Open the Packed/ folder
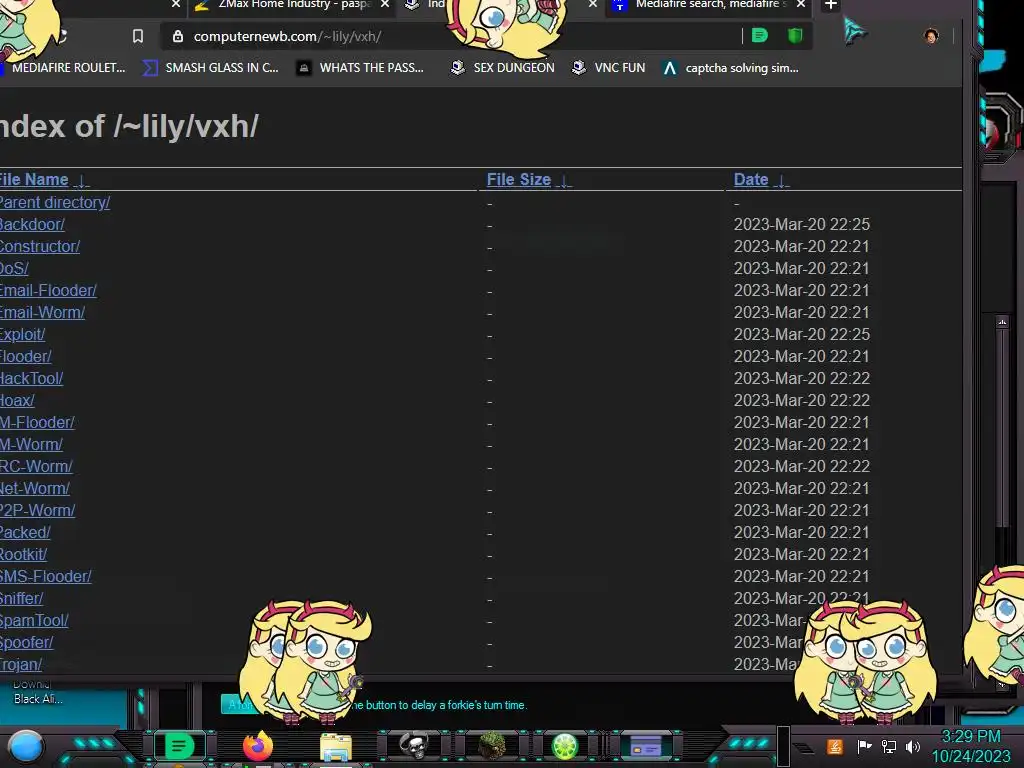1024x768 pixels. [25, 532]
